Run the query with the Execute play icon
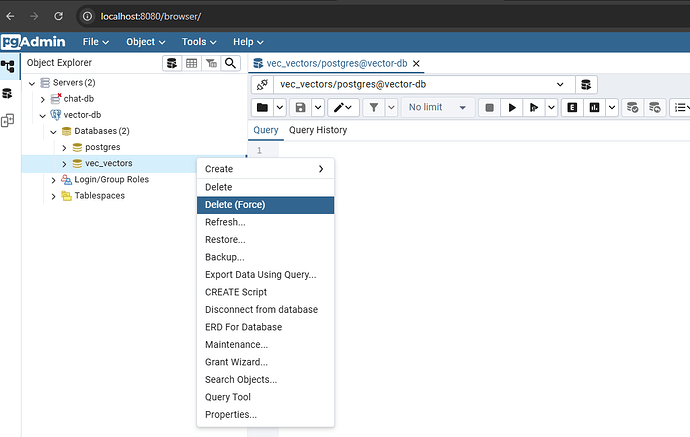This screenshot has height=437, width=690. (512, 107)
